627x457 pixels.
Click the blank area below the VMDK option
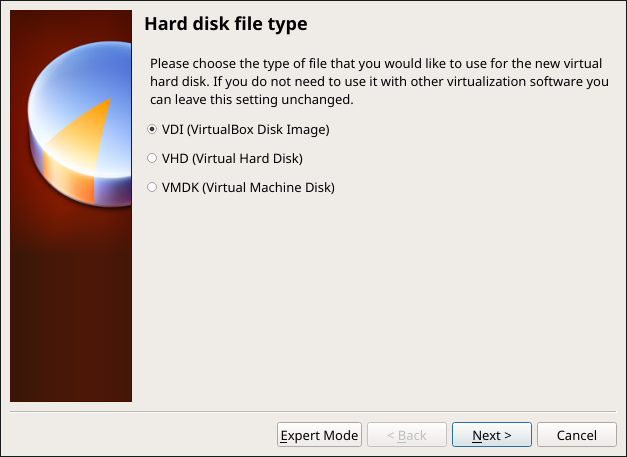point(380,300)
